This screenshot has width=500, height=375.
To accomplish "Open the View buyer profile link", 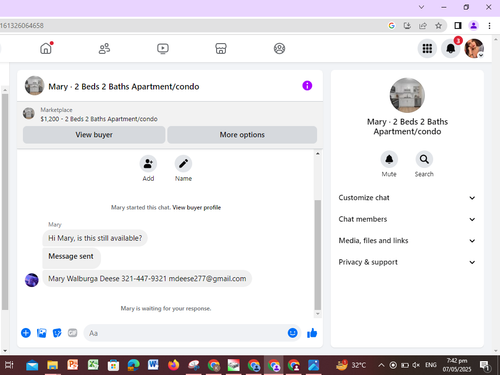I will [x=197, y=208].
